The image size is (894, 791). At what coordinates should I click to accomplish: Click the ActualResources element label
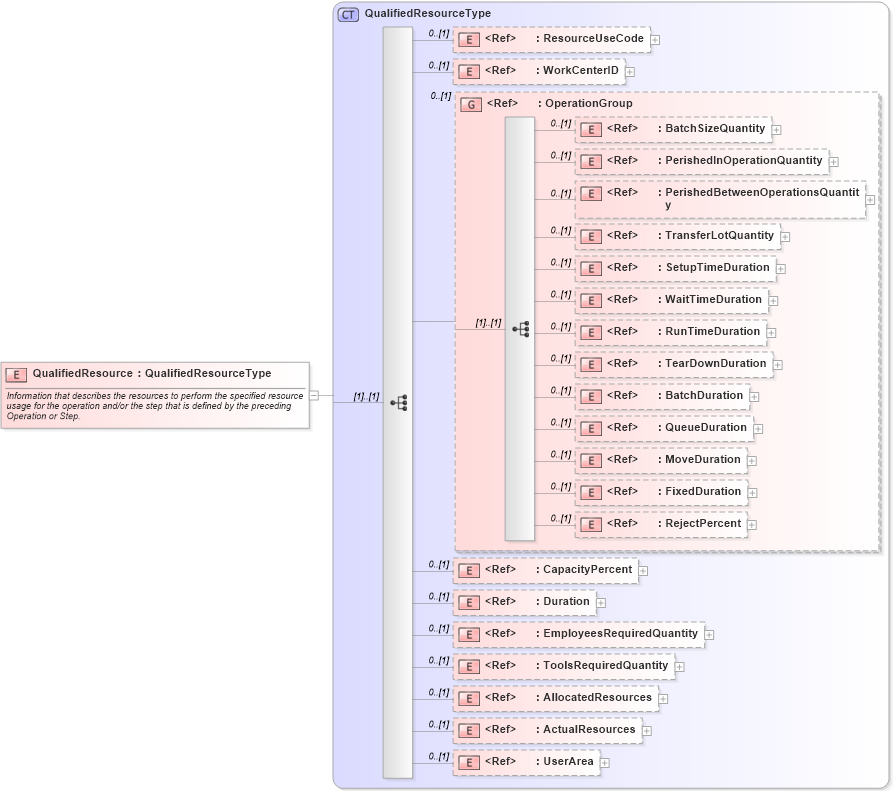point(590,730)
